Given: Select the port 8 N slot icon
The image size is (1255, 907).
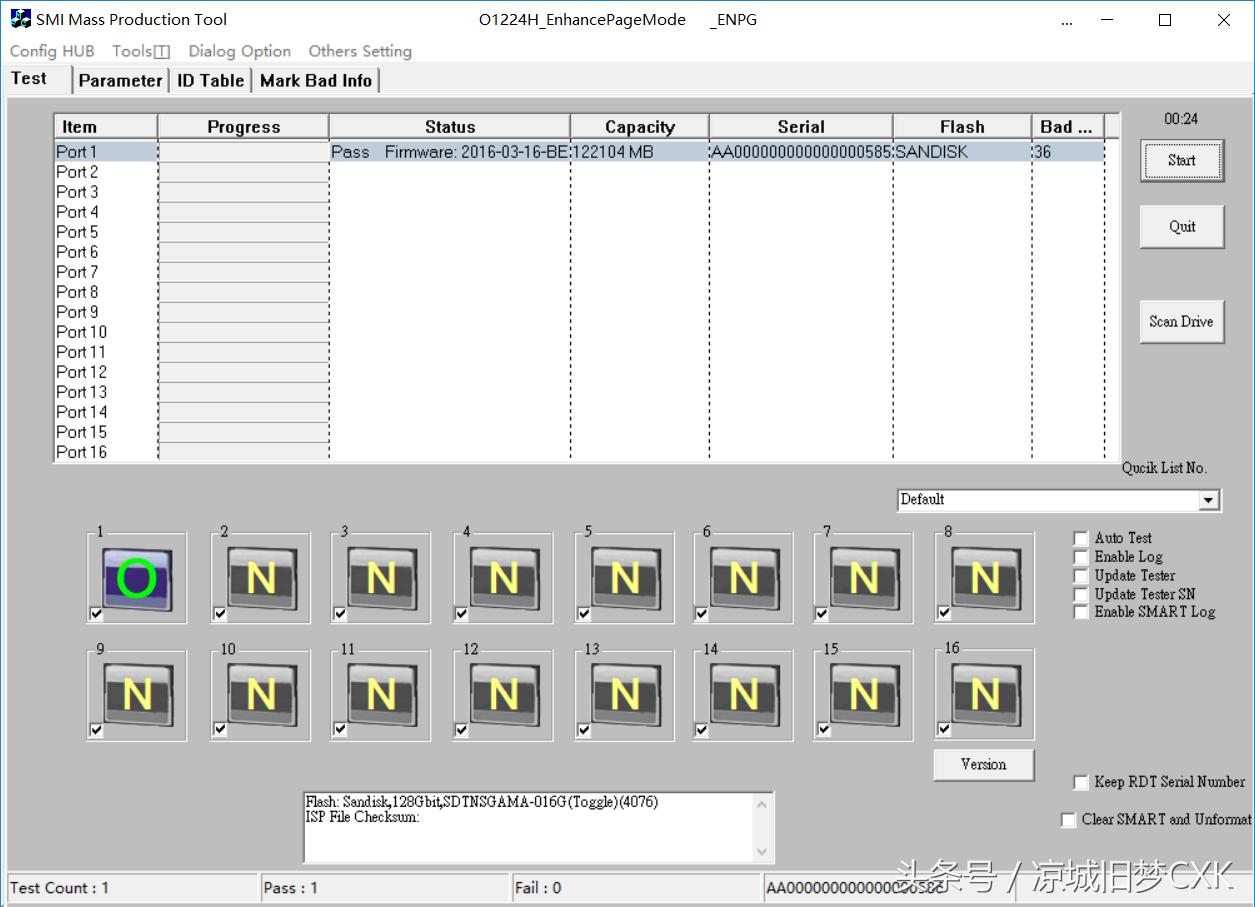Looking at the screenshot, I should click(985, 579).
